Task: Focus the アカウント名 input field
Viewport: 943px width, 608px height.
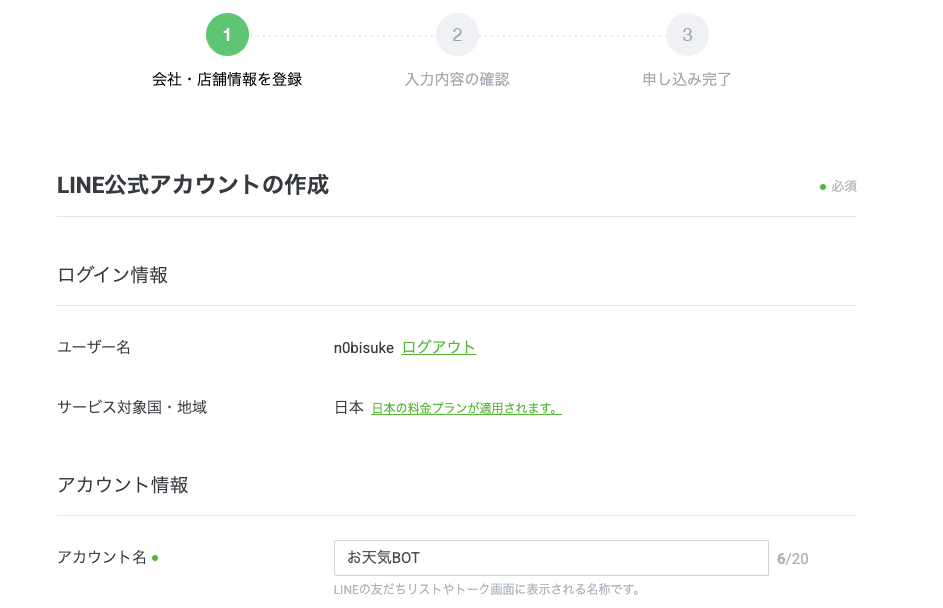Action: tap(551, 558)
